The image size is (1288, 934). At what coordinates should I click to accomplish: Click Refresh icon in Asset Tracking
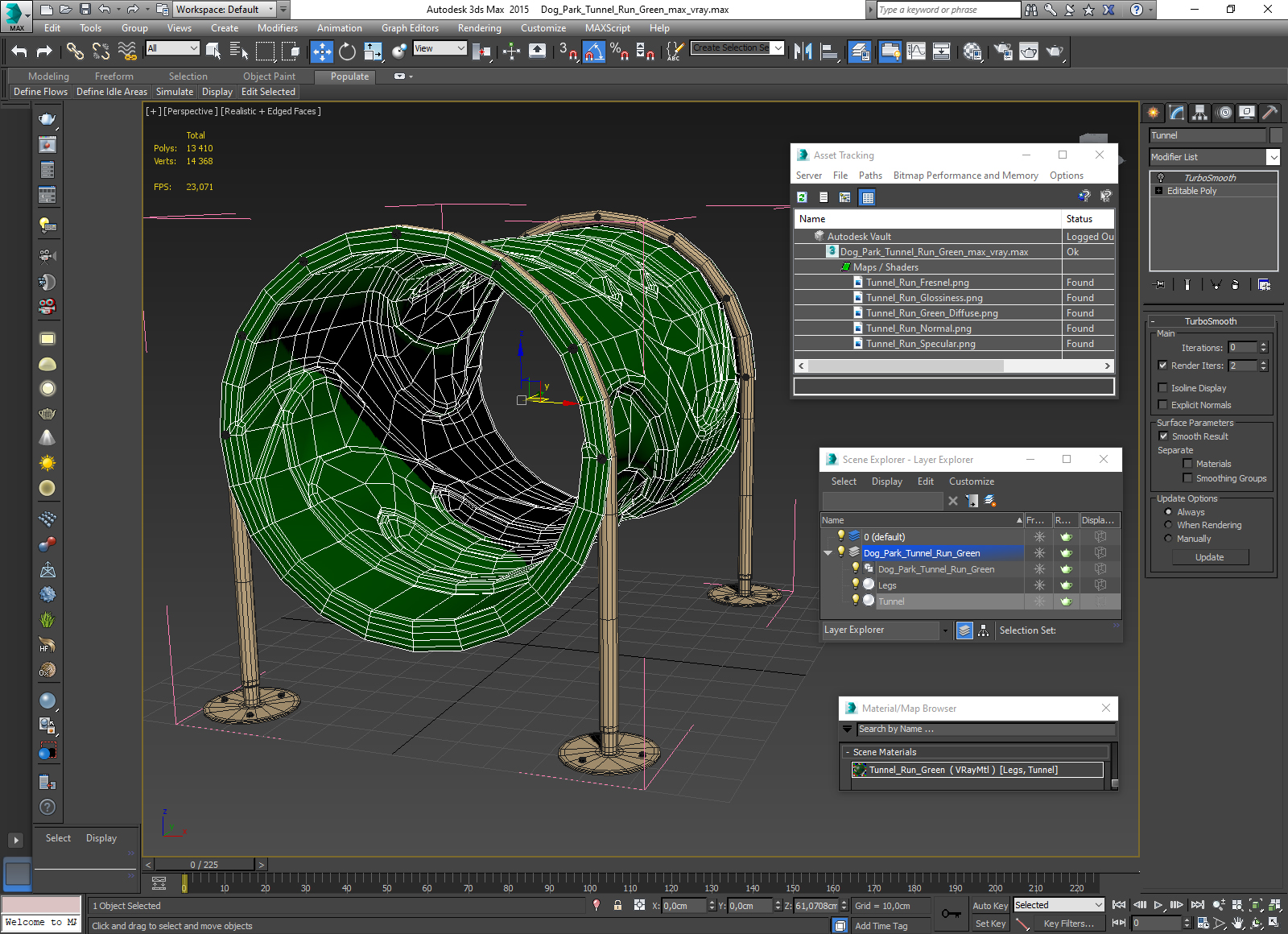[x=802, y=197]
